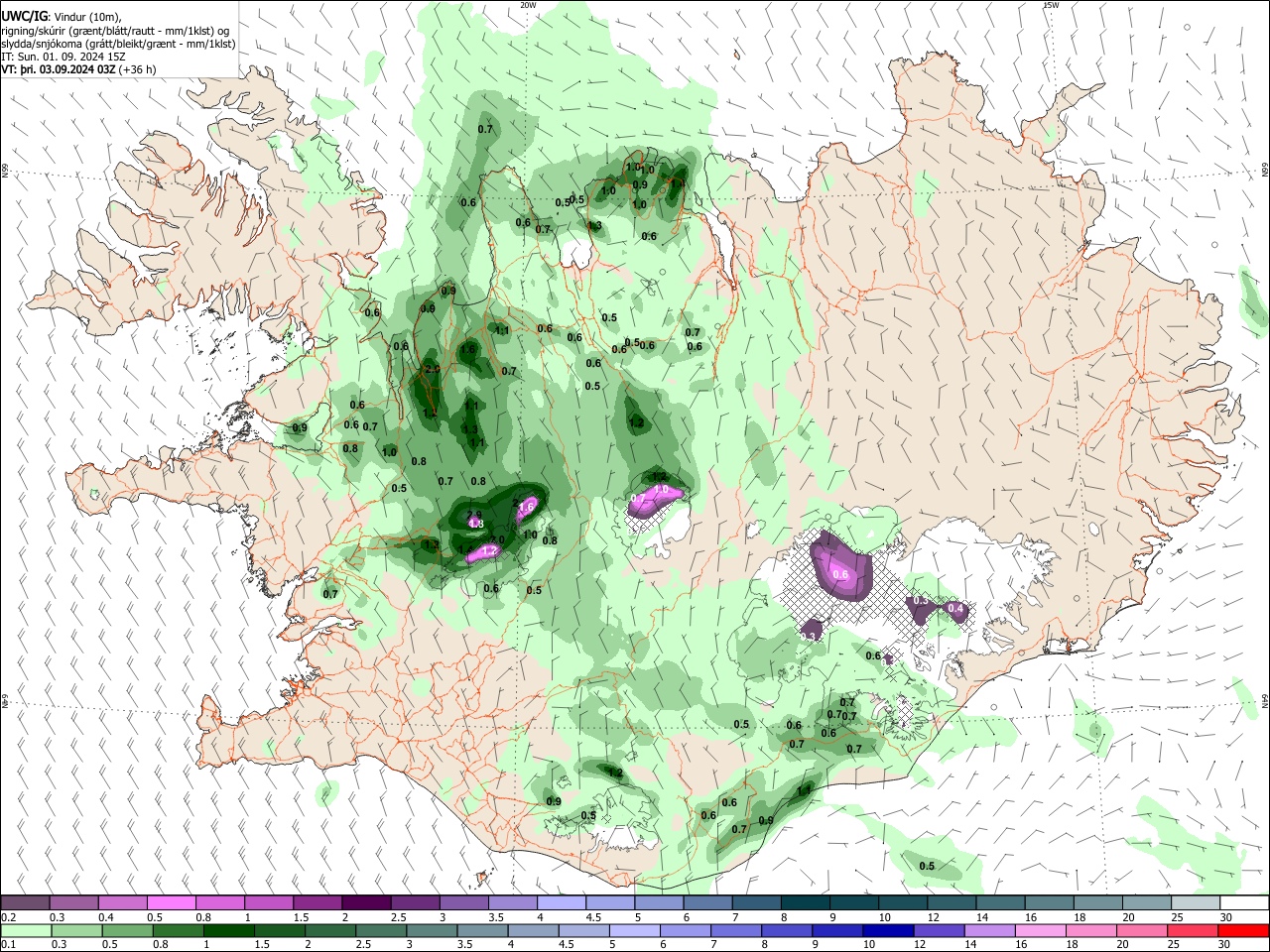Select the light grey 25 swatch in the snow legend

[x=1196, y=903]
